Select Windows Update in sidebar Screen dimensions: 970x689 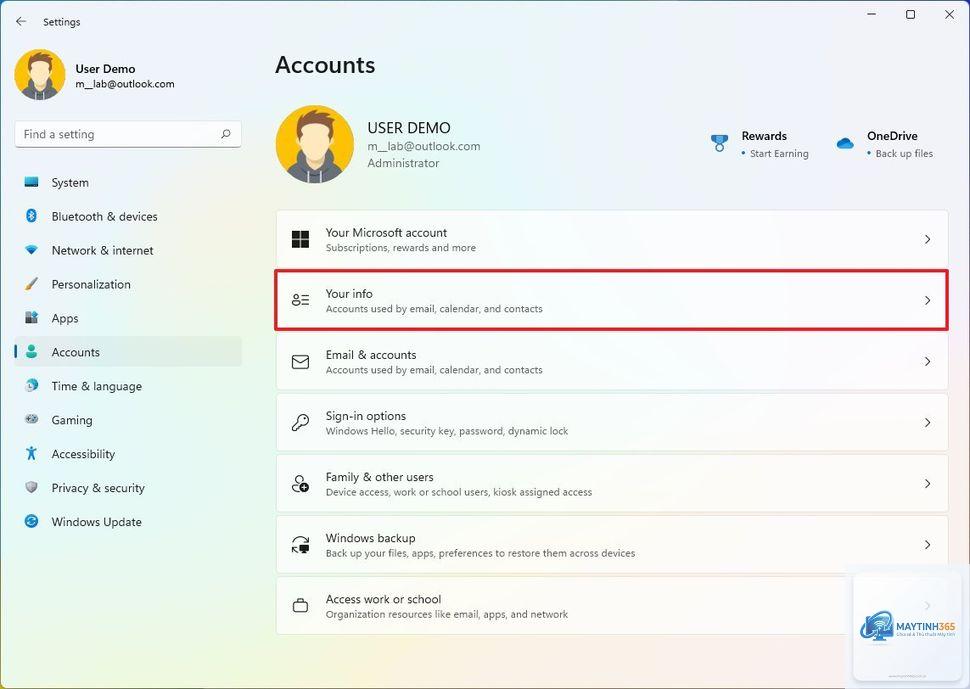click(128, 522)
